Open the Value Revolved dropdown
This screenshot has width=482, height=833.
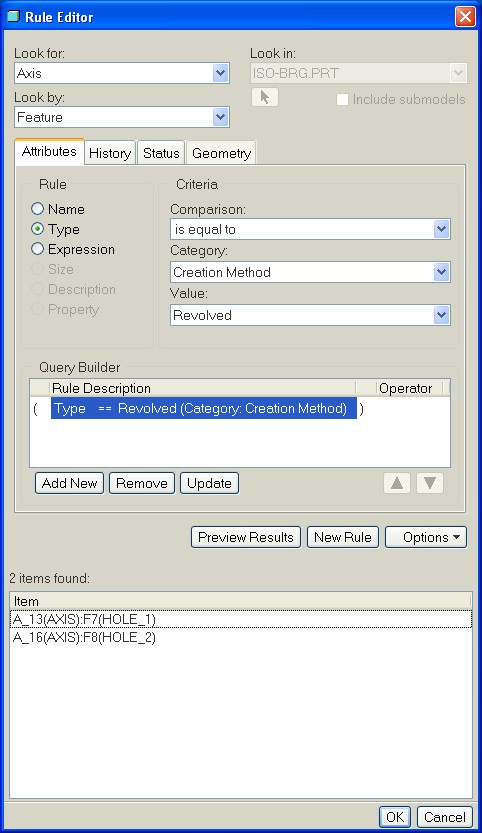click(x=310, y=315)
